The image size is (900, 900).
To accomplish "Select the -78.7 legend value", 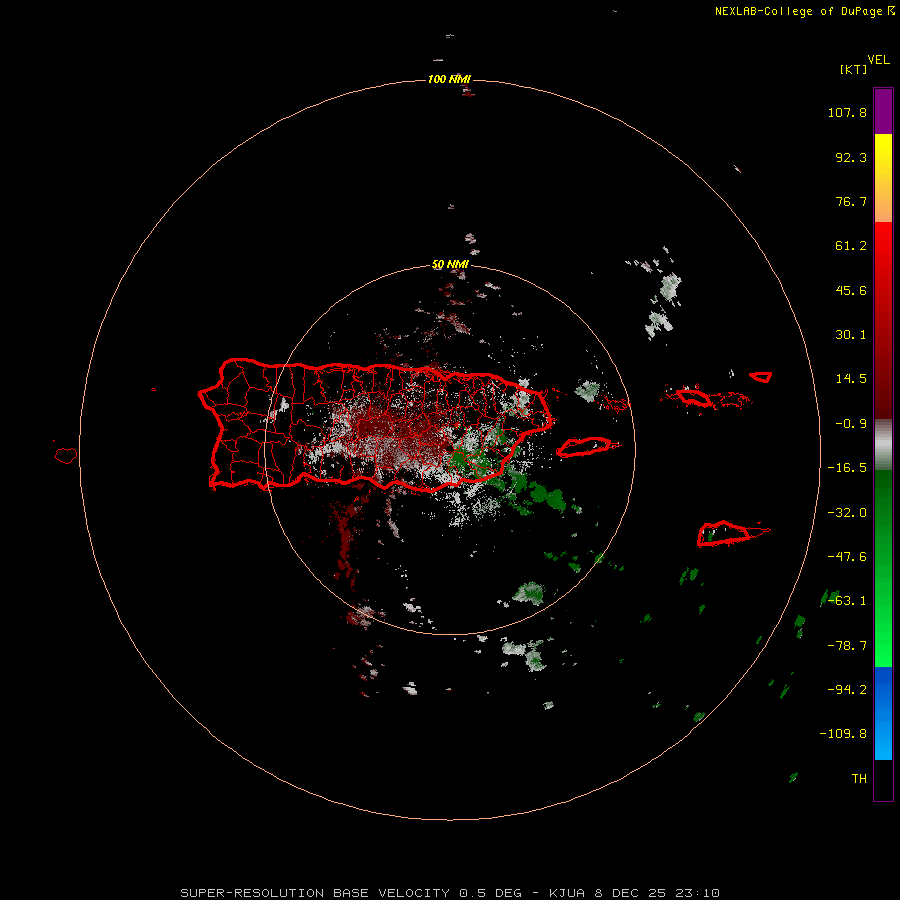I will point(847,646).
